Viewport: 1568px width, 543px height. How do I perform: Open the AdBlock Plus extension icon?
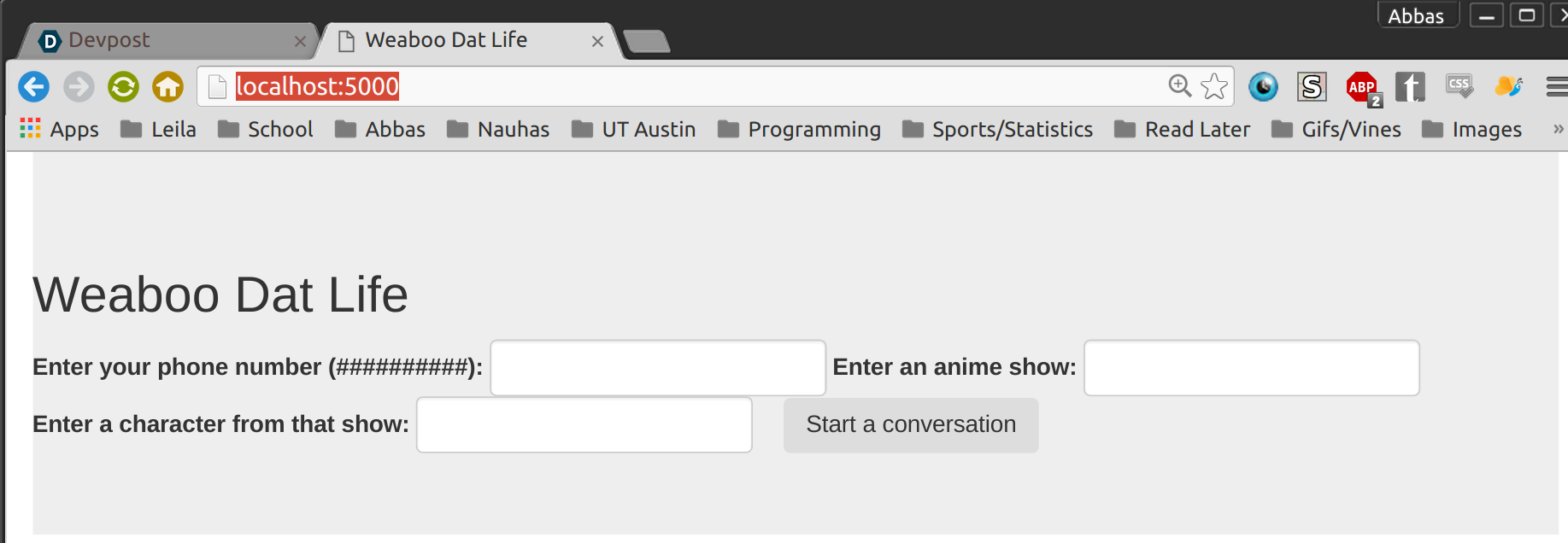[1362, 87]
